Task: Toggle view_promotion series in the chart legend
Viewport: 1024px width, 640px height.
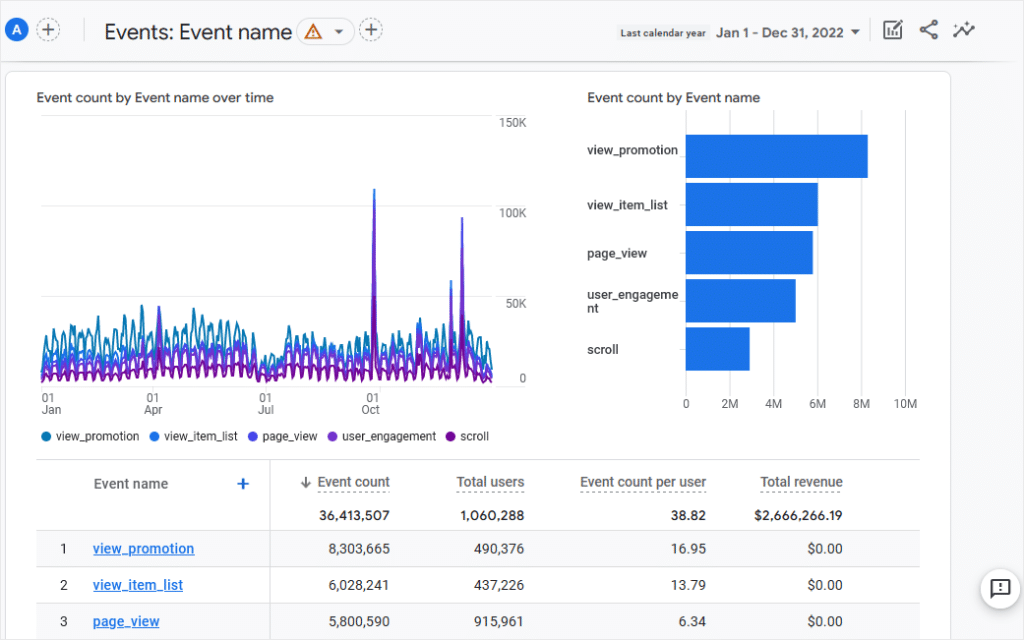Action: [x=90, y=436]
